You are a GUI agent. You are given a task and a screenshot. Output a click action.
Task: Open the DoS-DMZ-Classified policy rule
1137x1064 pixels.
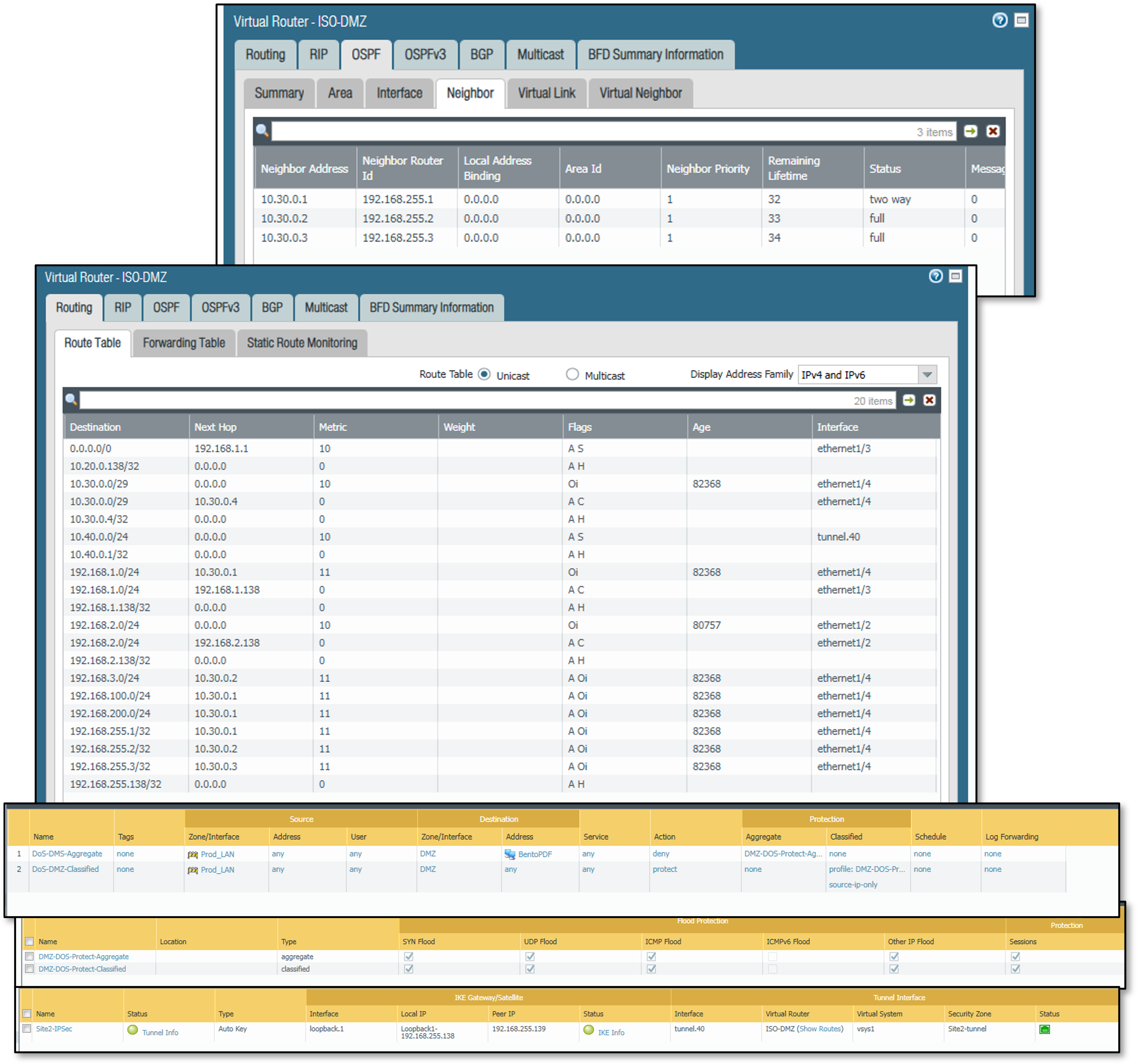click(x=65, y=869)
